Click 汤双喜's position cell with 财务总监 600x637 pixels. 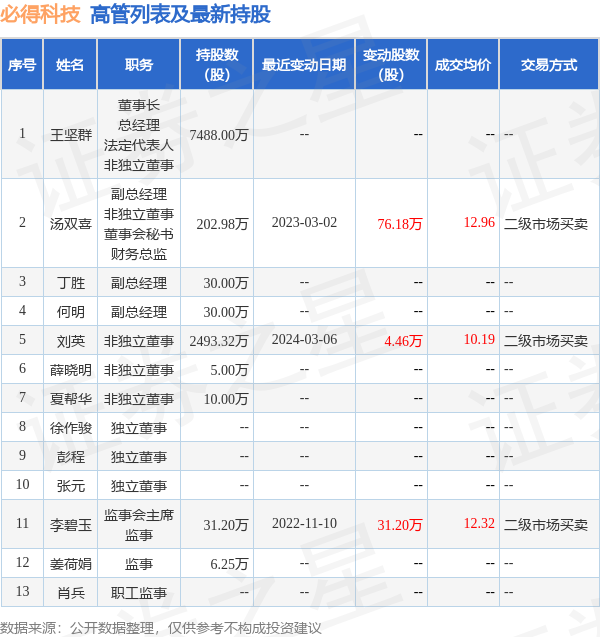point(139,223)
